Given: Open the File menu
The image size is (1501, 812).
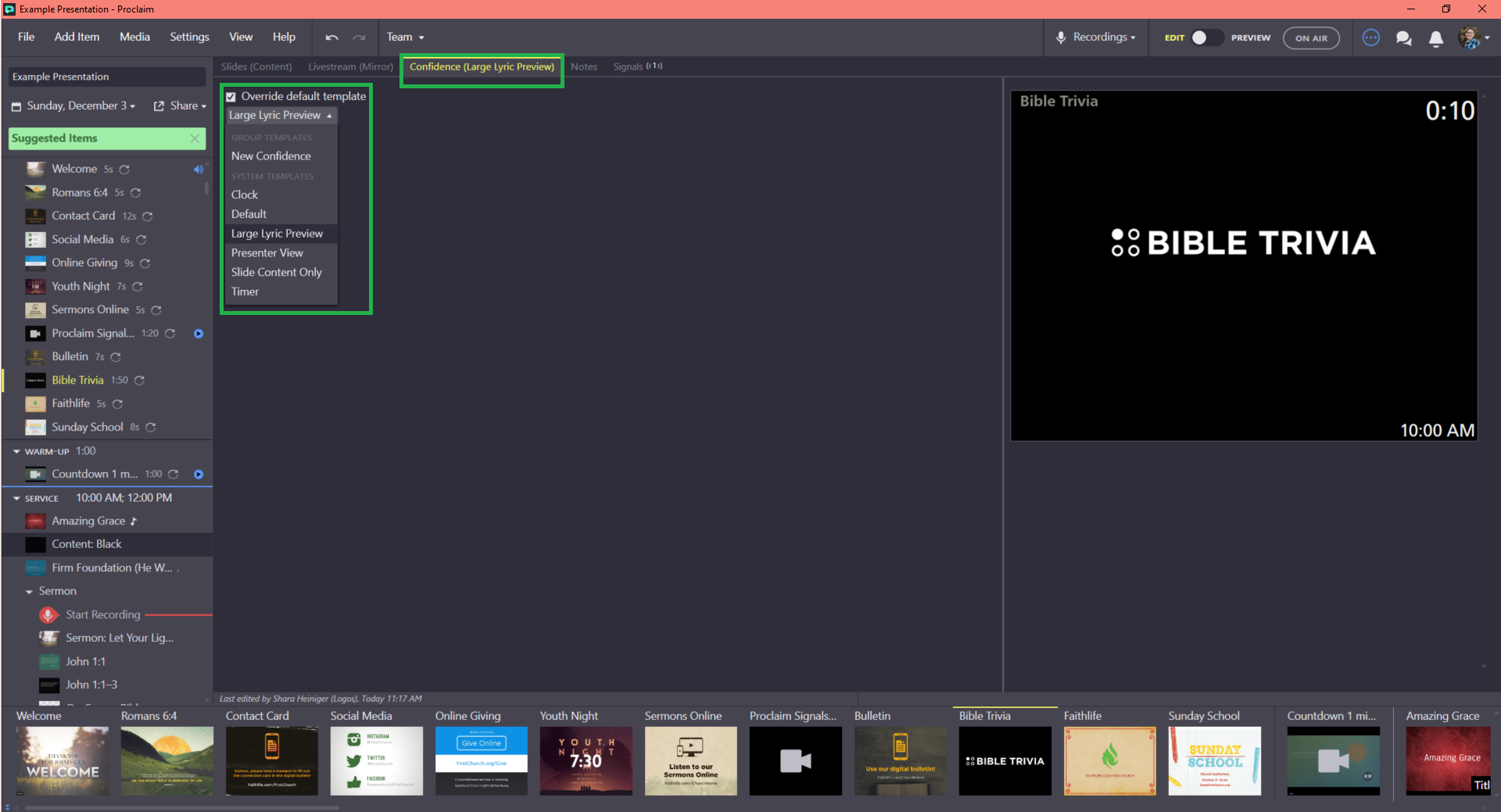Looking at the screenshot, I should click(26, 37).
